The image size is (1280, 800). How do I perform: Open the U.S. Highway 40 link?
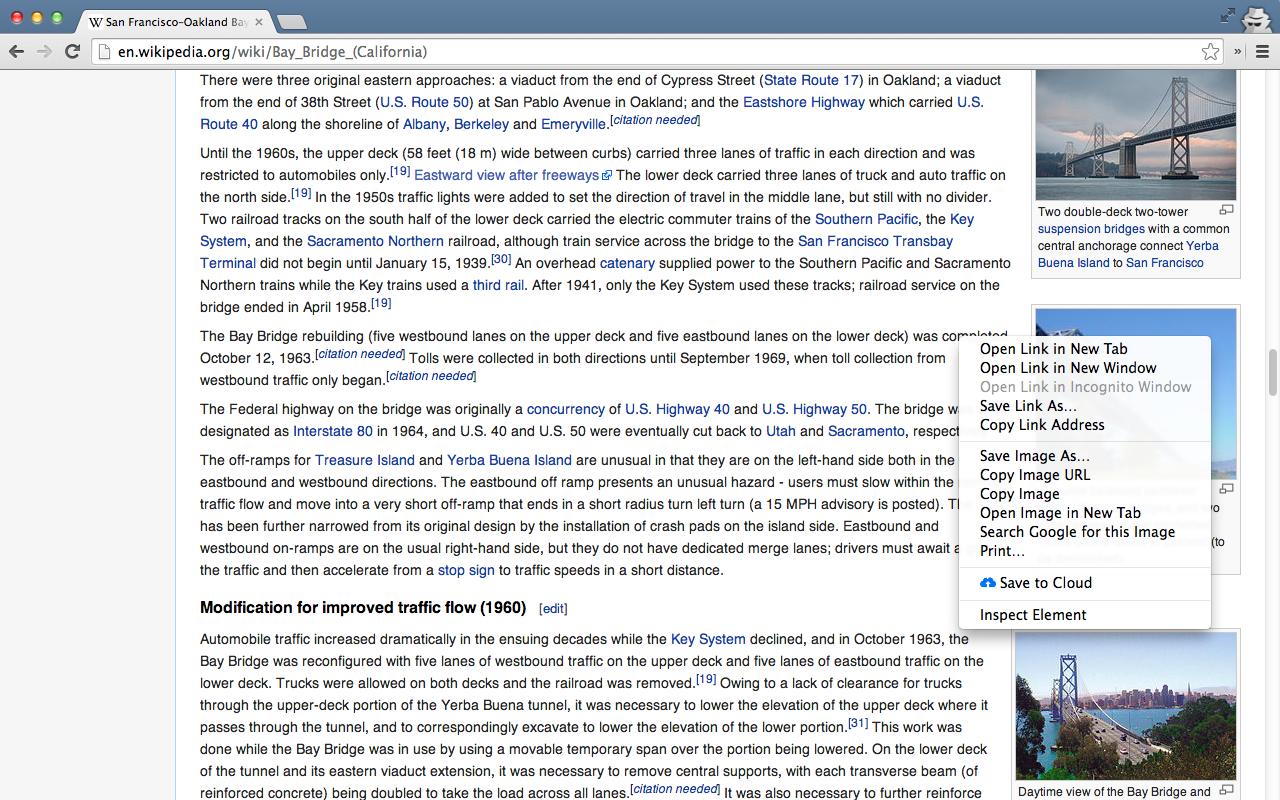(x=677, y=409)
